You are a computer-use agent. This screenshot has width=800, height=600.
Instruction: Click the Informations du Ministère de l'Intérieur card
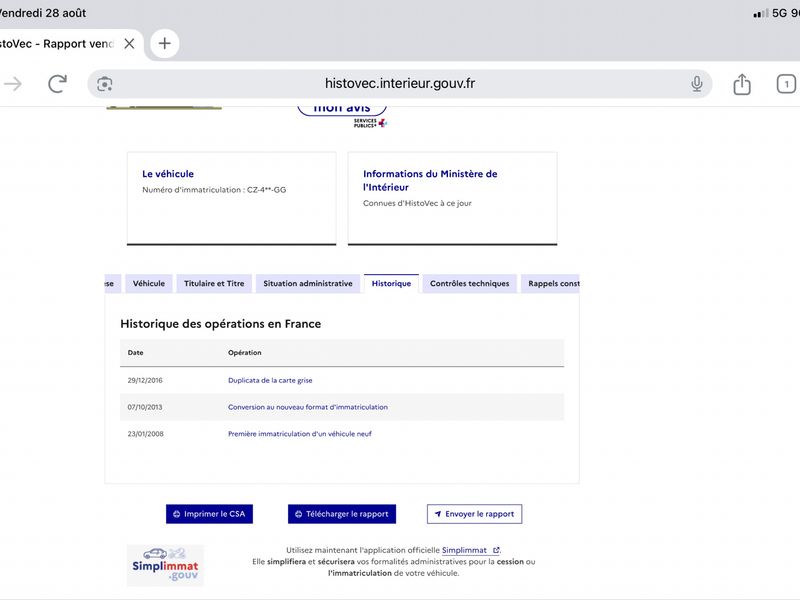coord(453,198)
